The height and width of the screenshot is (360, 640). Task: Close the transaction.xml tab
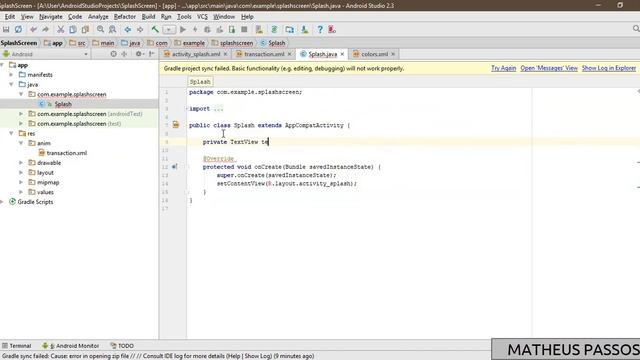[x=290, y=54]
